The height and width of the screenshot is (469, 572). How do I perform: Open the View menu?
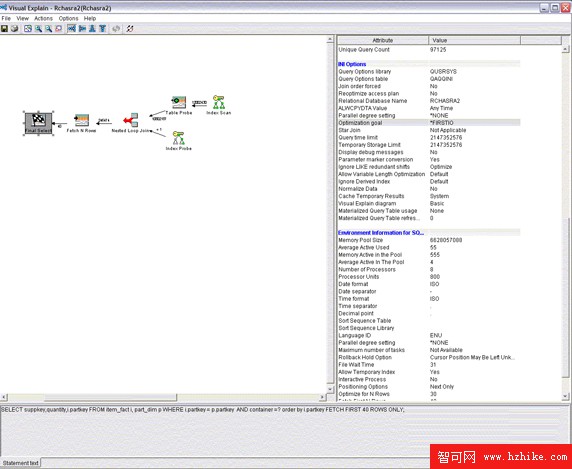[23, 18]
